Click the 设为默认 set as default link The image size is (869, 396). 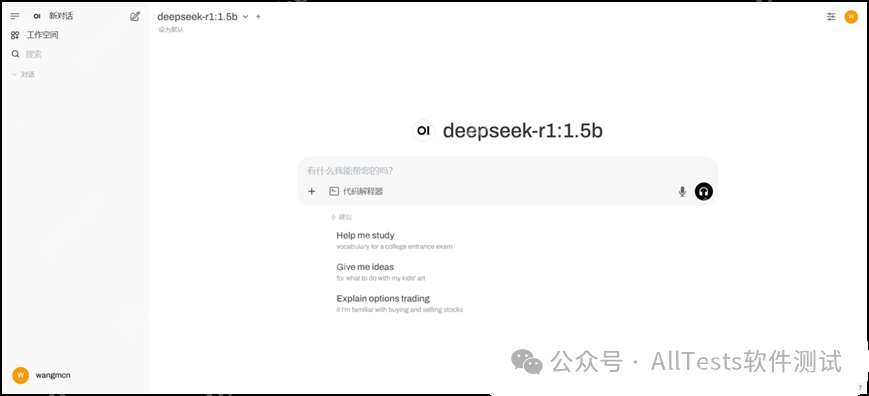171,30
